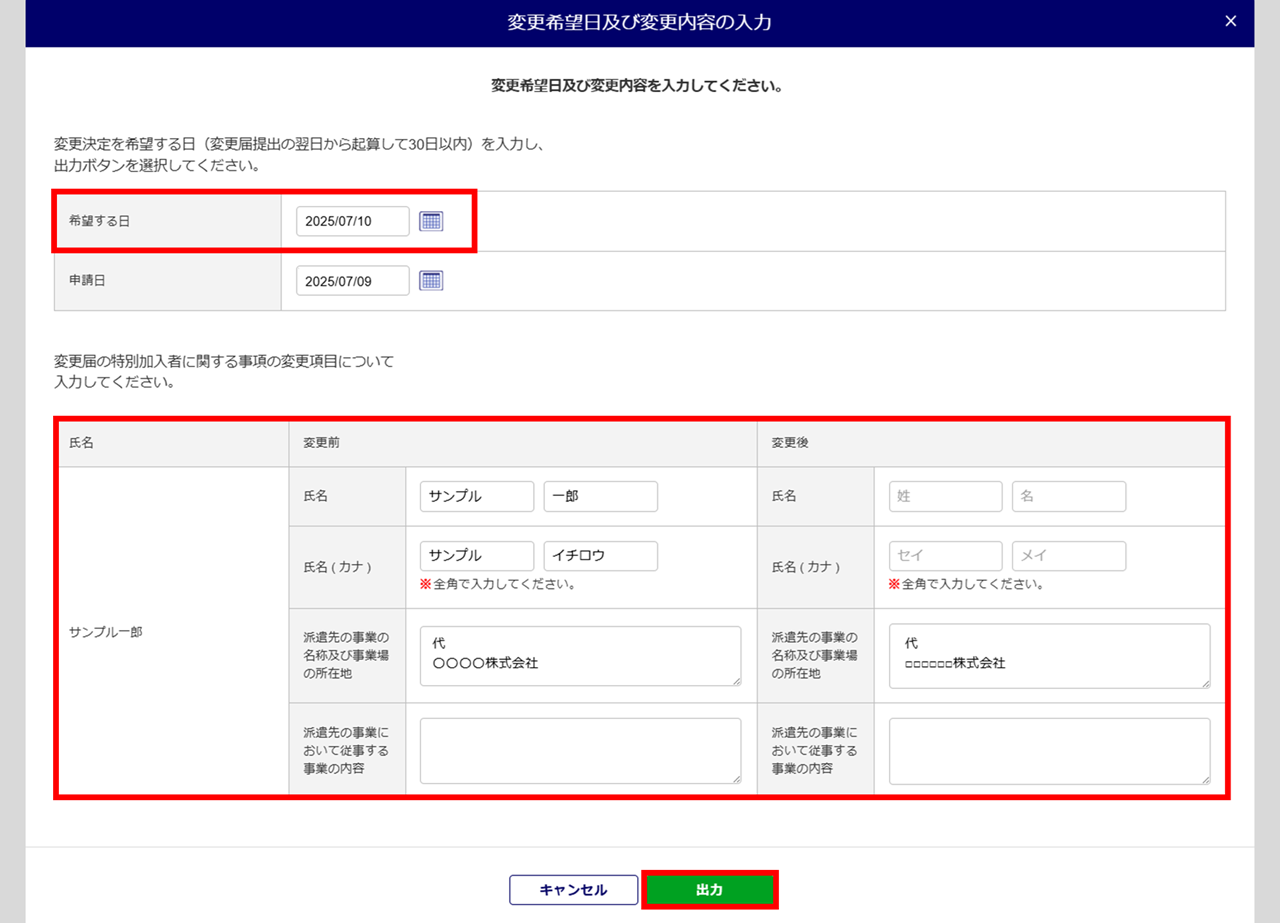Grab resize handle of 変更後 事業の内容 textarea
Viewport: 1280px width, 923px height.
1205,779
